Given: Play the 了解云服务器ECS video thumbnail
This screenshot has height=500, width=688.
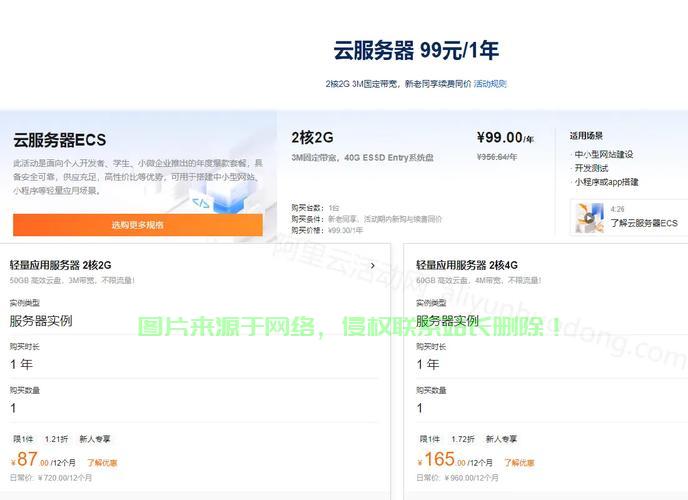Looking at the screenshot, I should point(588,217).
